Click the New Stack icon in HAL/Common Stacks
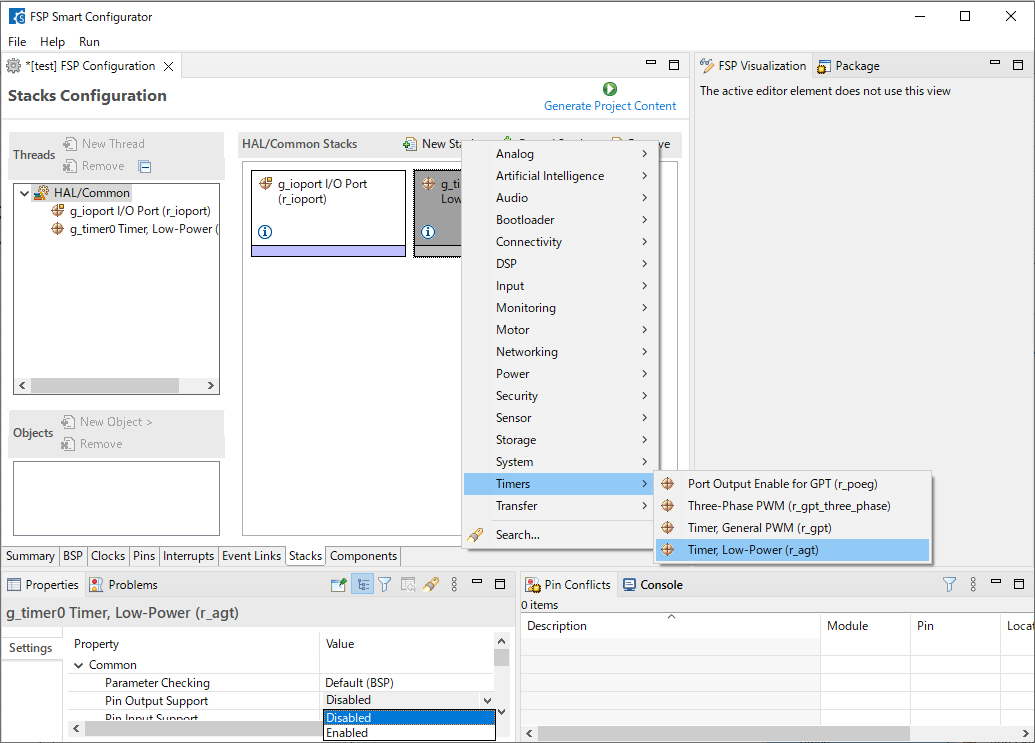1035x743 pixels. point(410,144)
